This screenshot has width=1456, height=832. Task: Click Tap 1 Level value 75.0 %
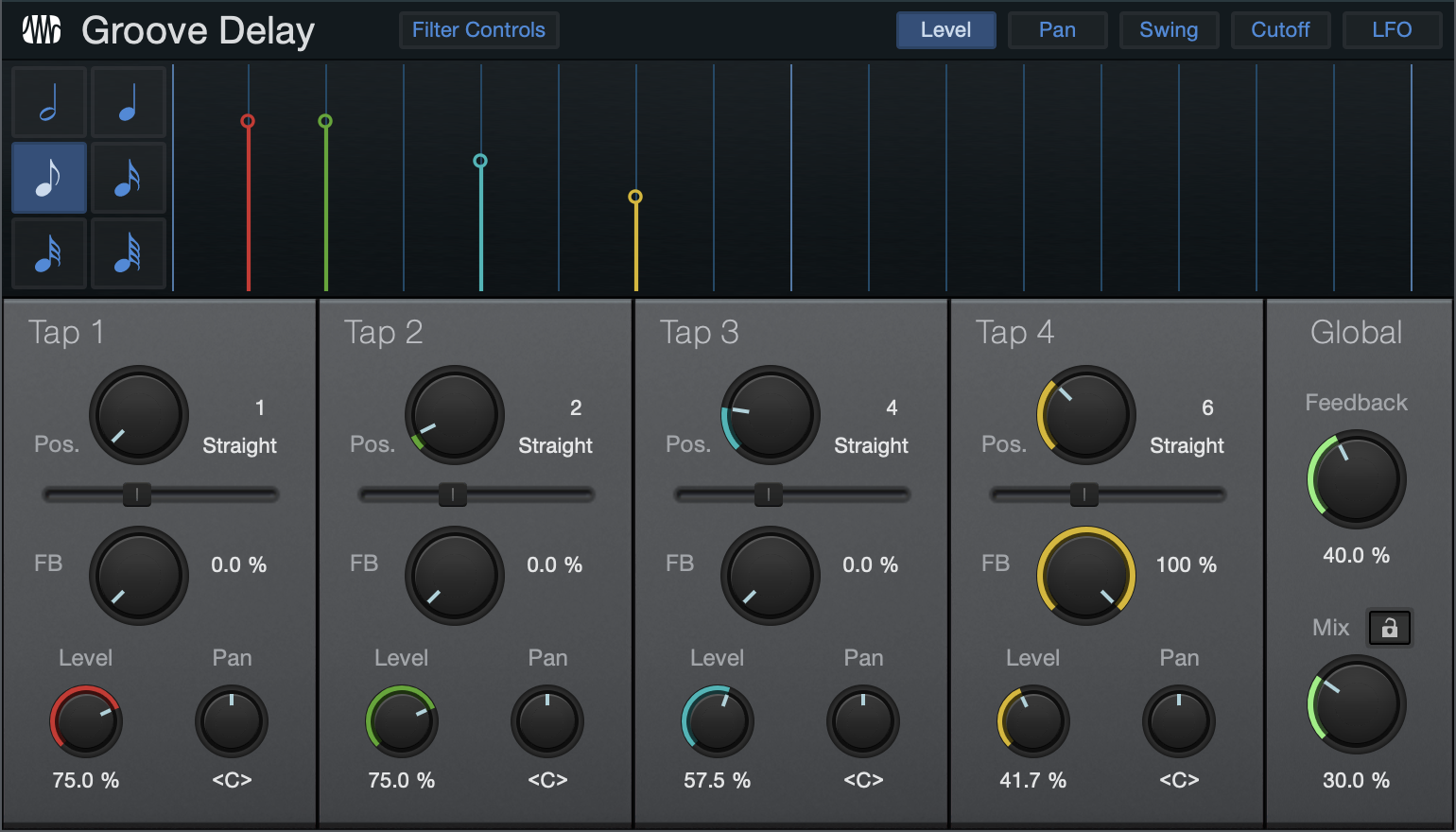(86, 781)
